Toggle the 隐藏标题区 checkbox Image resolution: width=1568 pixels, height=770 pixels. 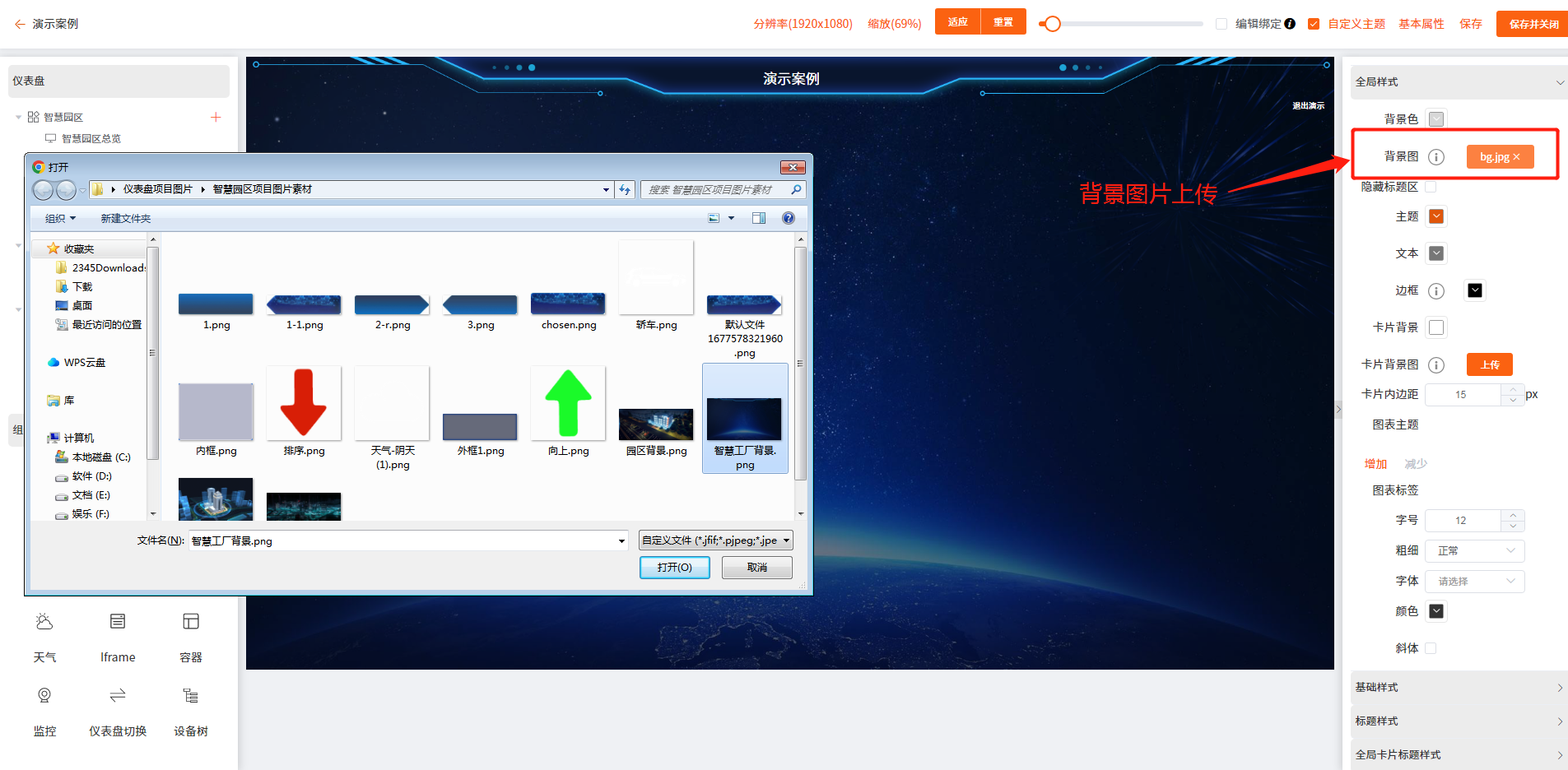tap(1431, 187)
